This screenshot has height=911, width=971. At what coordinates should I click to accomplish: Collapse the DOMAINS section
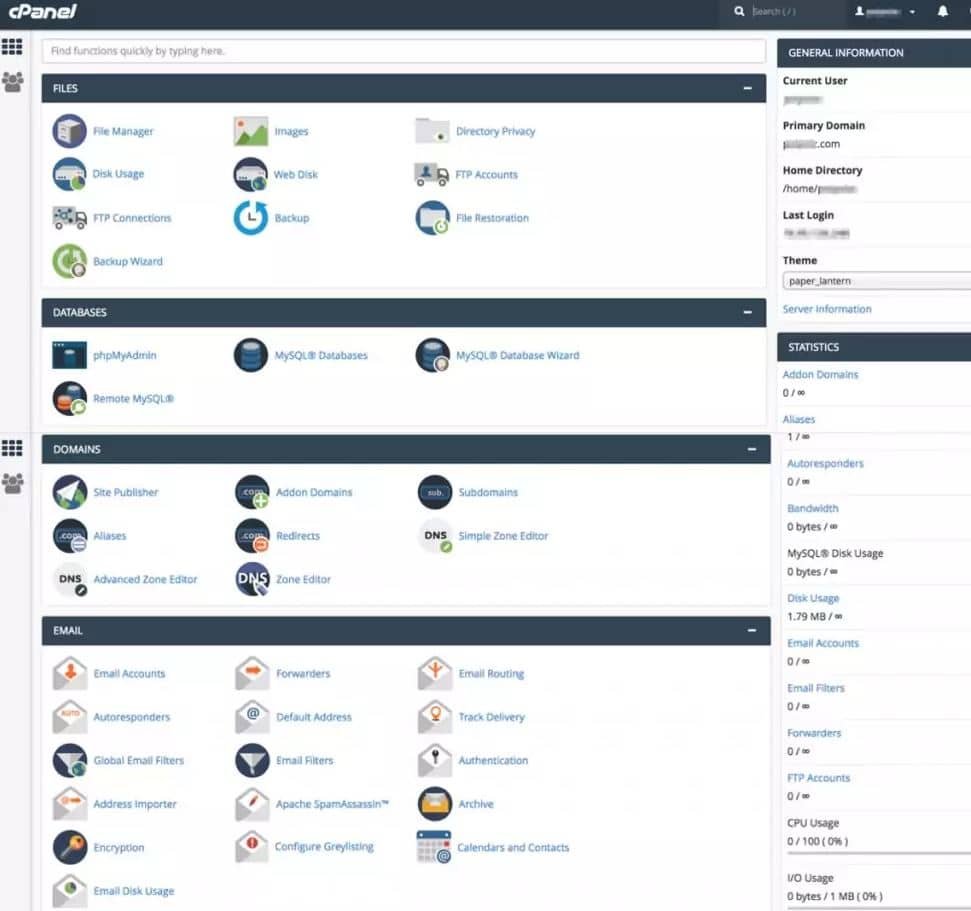(x=752, y=449)
